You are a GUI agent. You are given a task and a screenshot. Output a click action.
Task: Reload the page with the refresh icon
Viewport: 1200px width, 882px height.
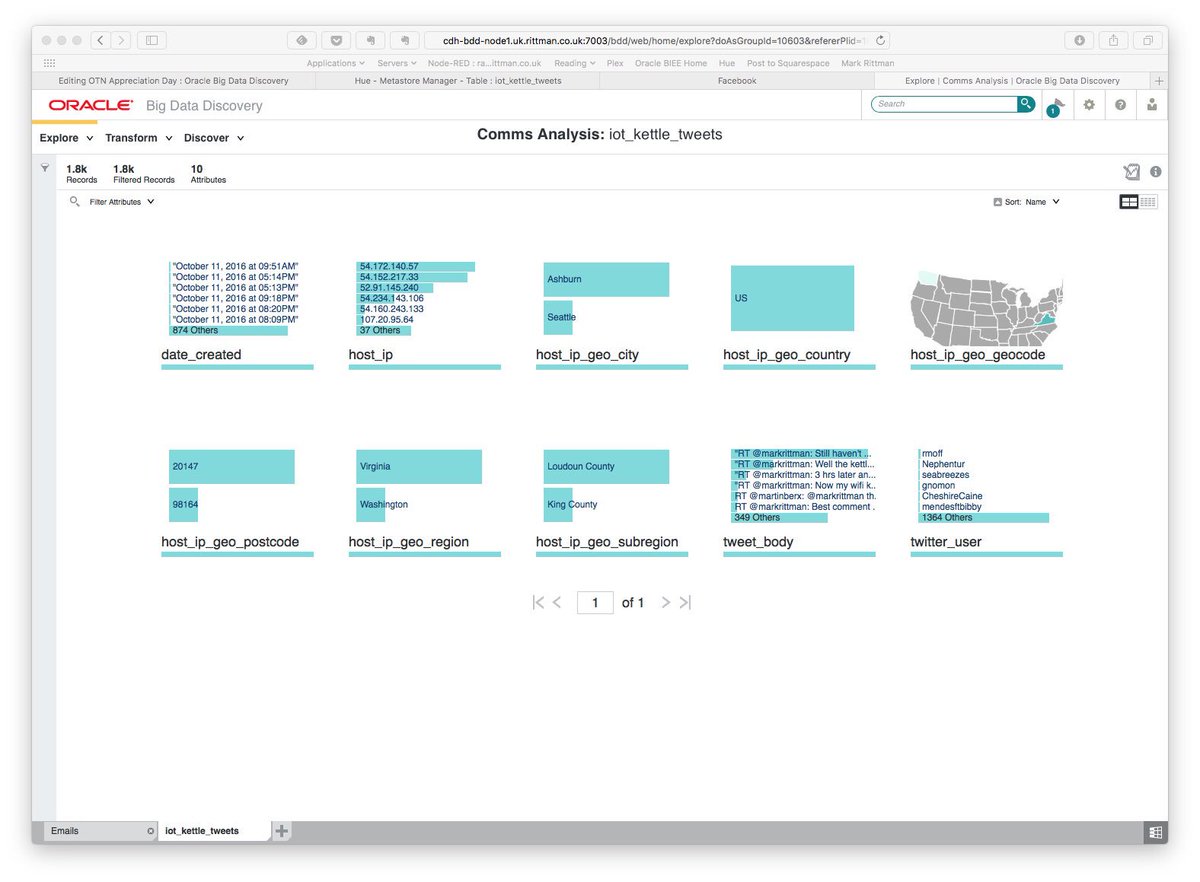880,41
